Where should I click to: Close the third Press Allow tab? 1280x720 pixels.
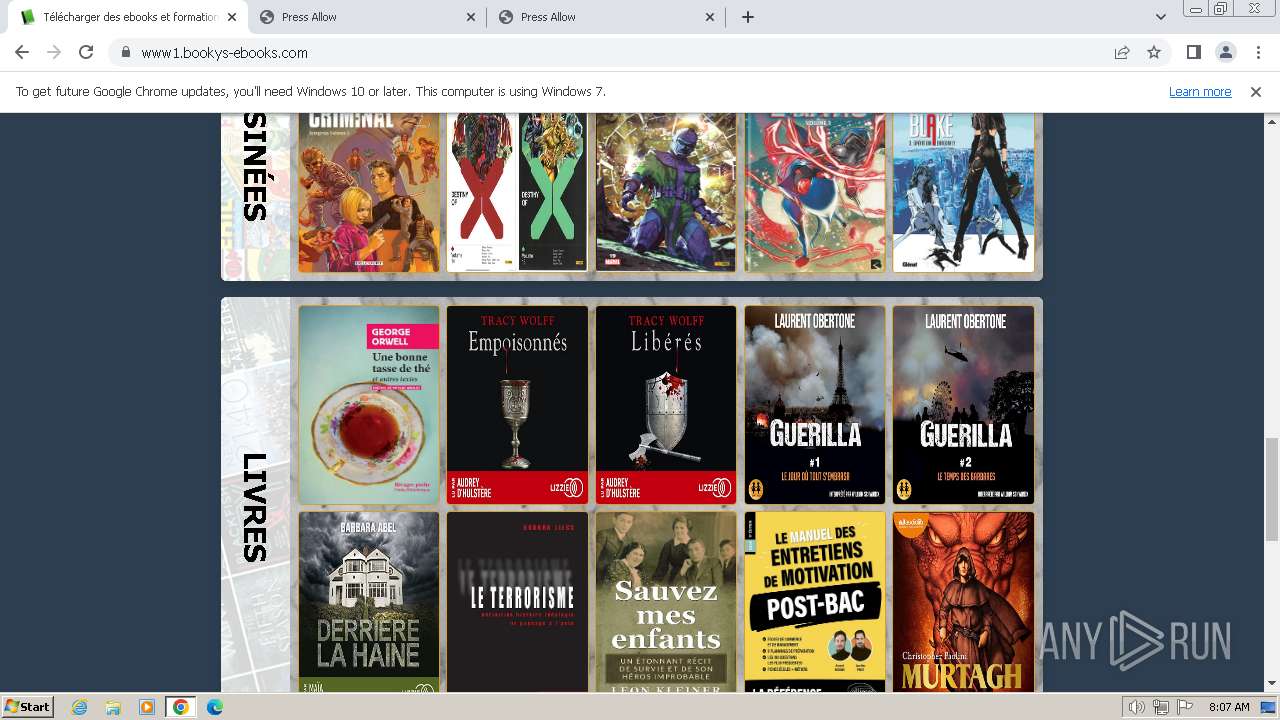[711, 17]
